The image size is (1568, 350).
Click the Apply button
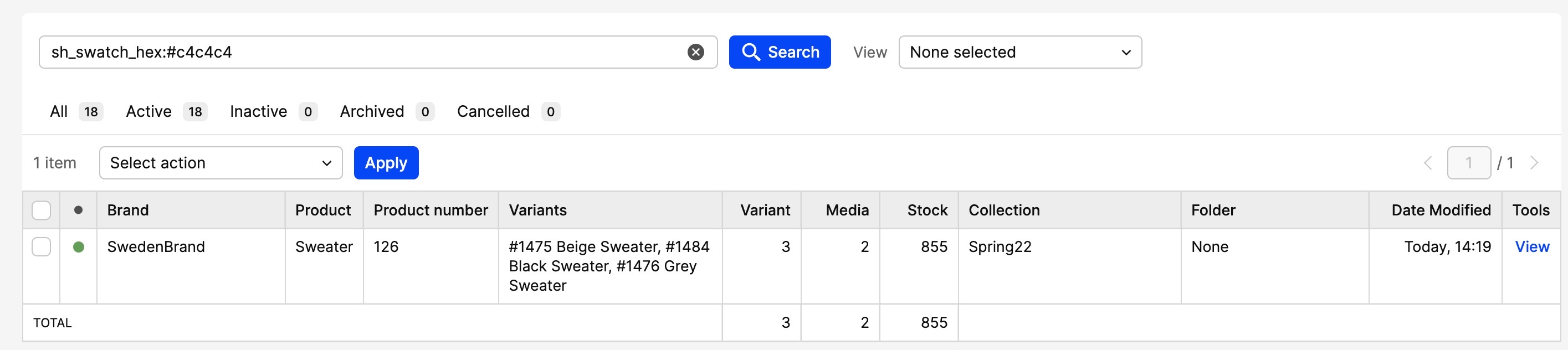coord(386,163)
